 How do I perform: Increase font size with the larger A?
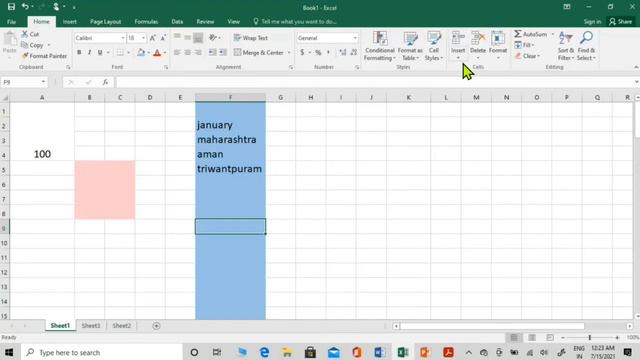pyautogui.click(x=152, y=38)
